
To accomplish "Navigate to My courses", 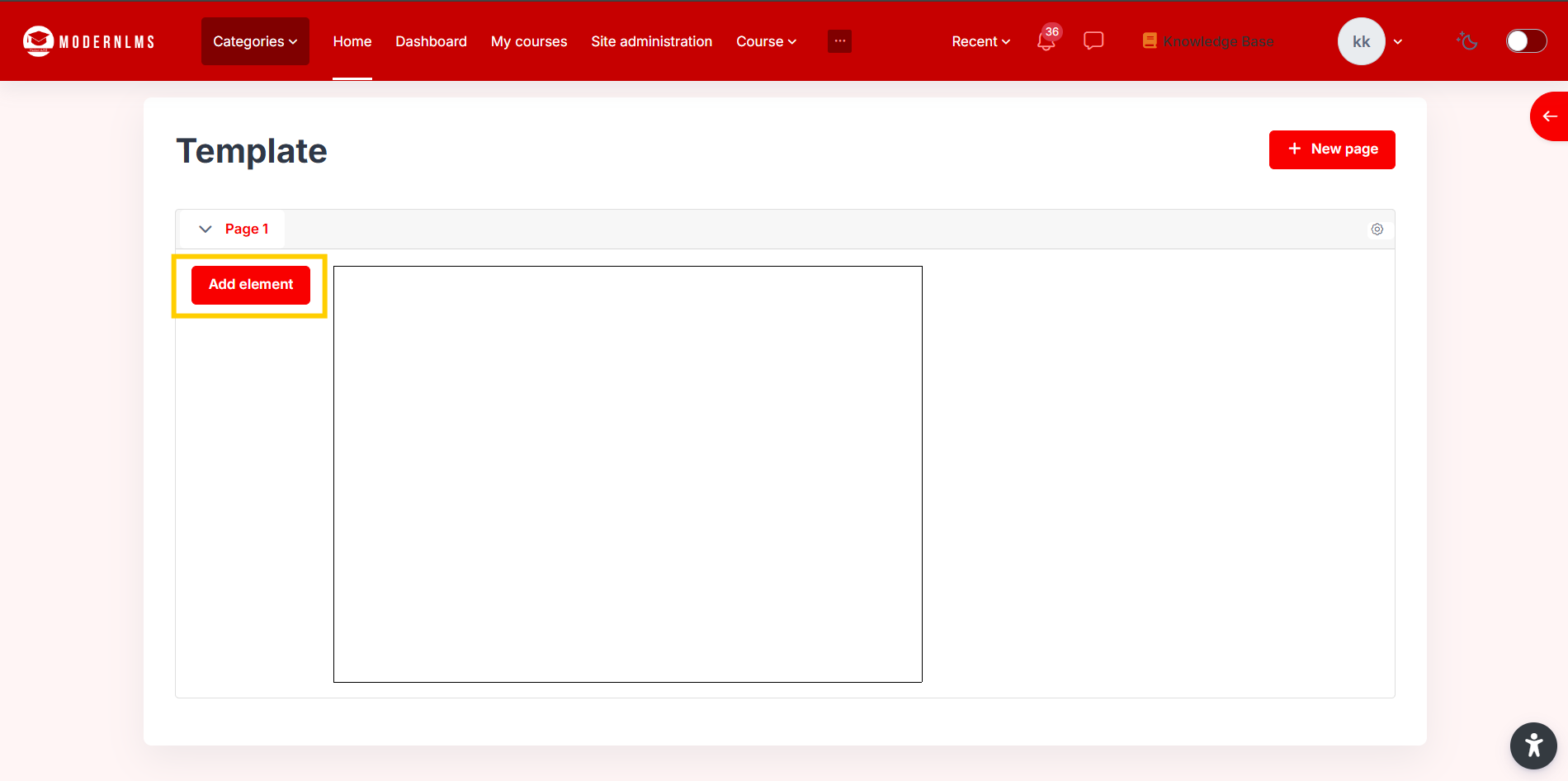I will pos(529,41).
